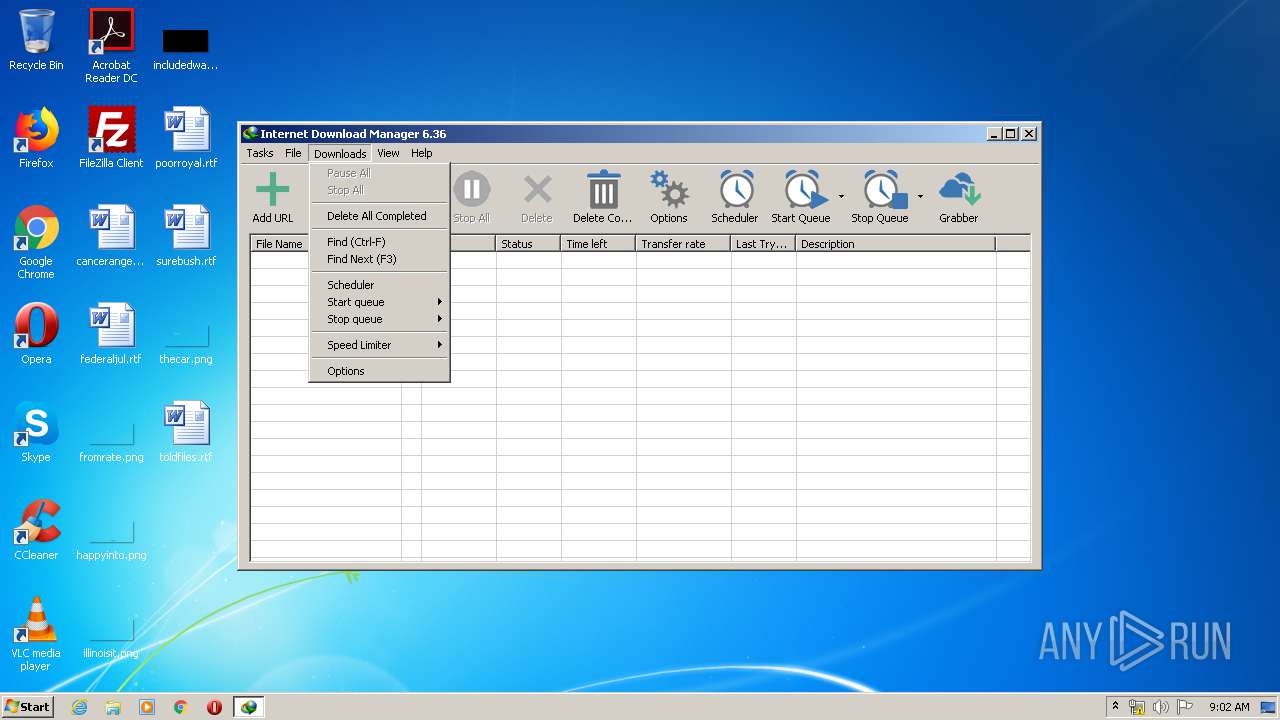Select the Opera desktop icon
This screenshot has height=720, width=1280.
pos(36,334)
